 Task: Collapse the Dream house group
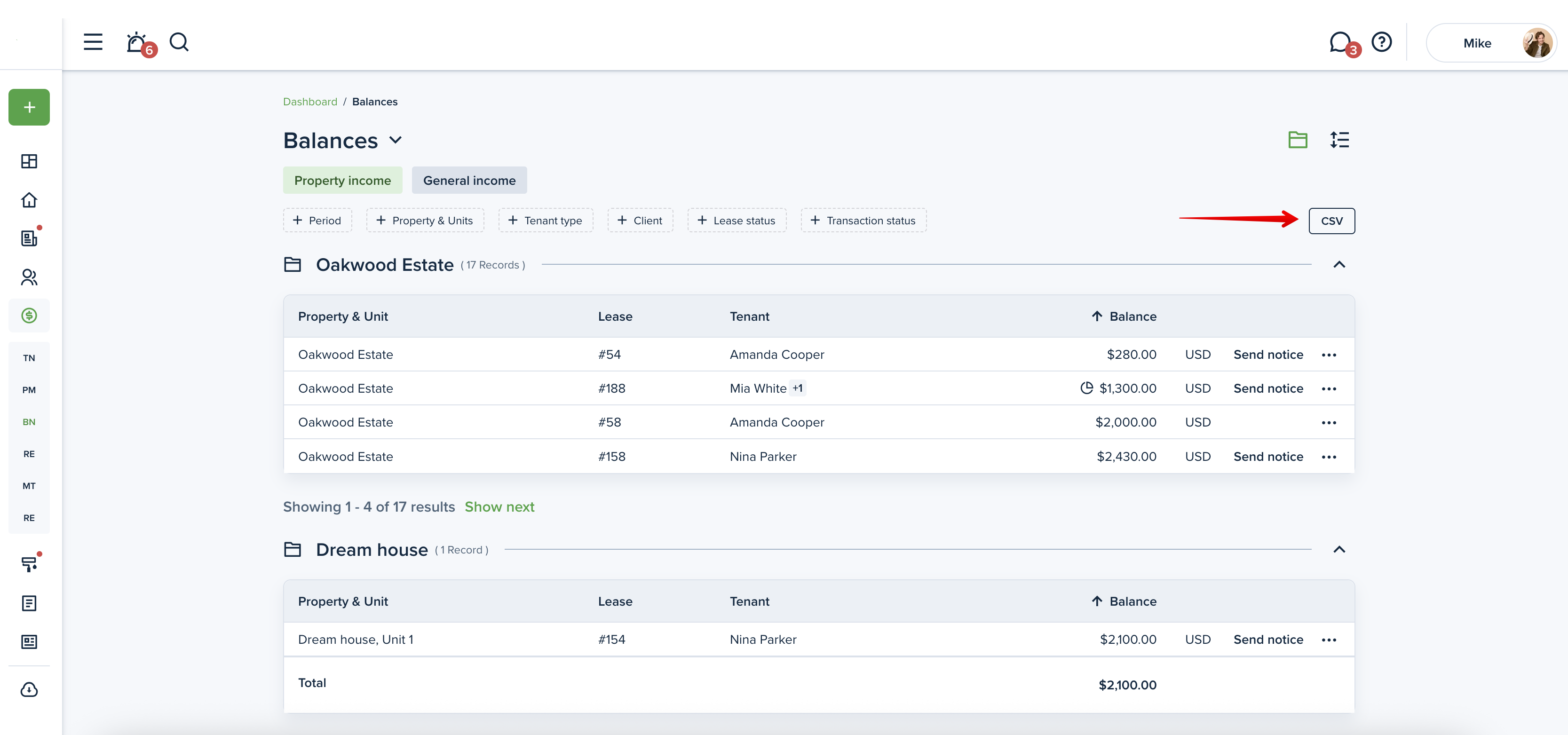click(1338, 549)
